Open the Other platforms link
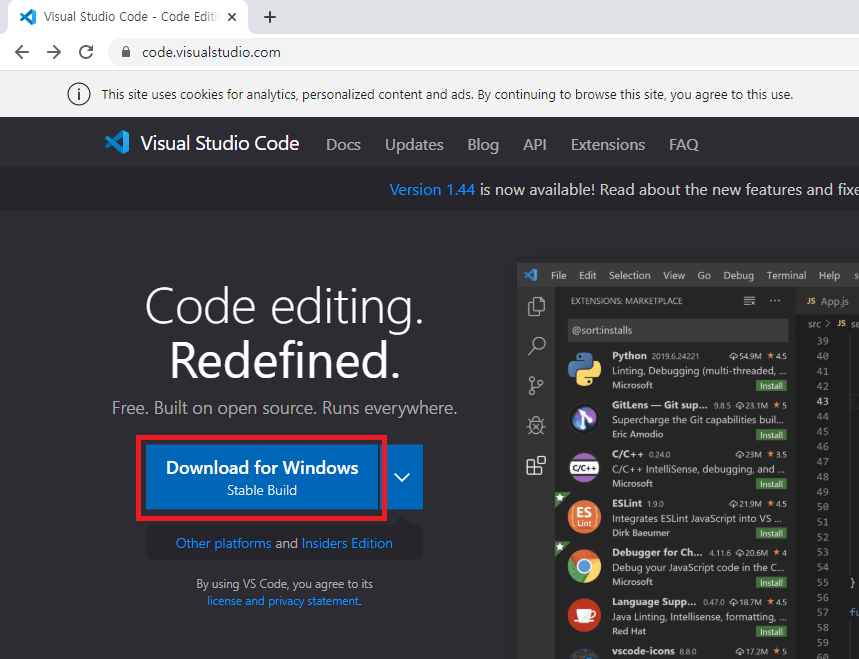859x659 pixels. (224, 543)
